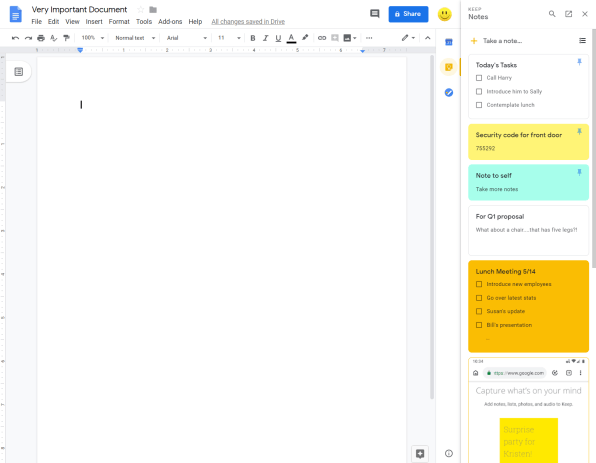Move document using the folder icon
Image resolution: width=596 pixels, height=463 pixels.
[x=153, y=10]
